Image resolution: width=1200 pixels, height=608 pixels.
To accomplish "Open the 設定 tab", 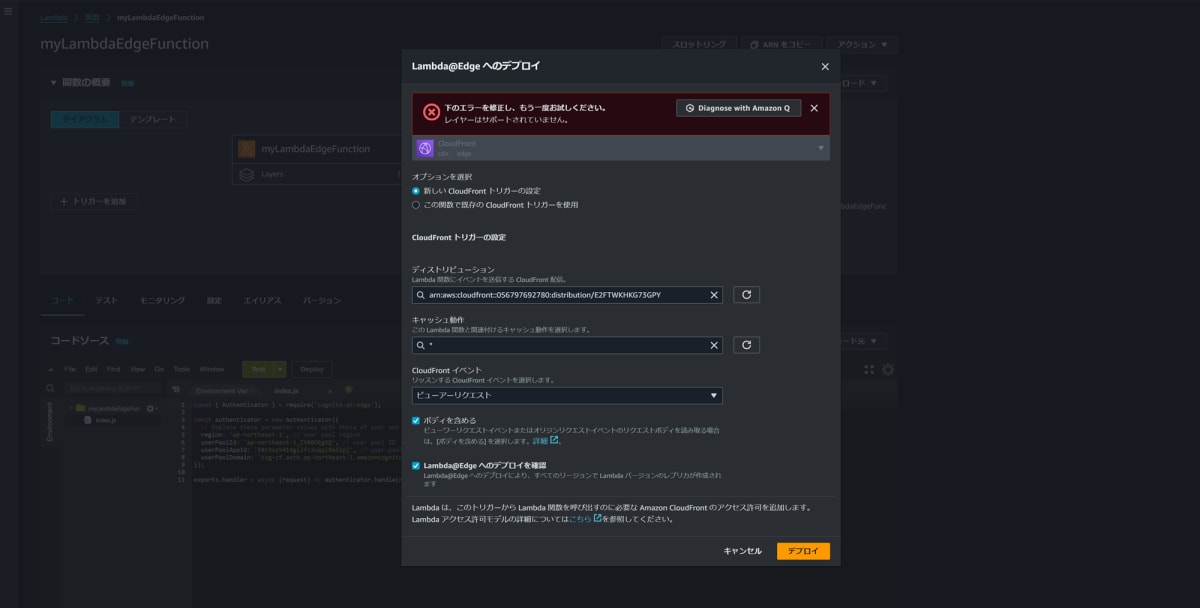I will [x=214, y=300].
